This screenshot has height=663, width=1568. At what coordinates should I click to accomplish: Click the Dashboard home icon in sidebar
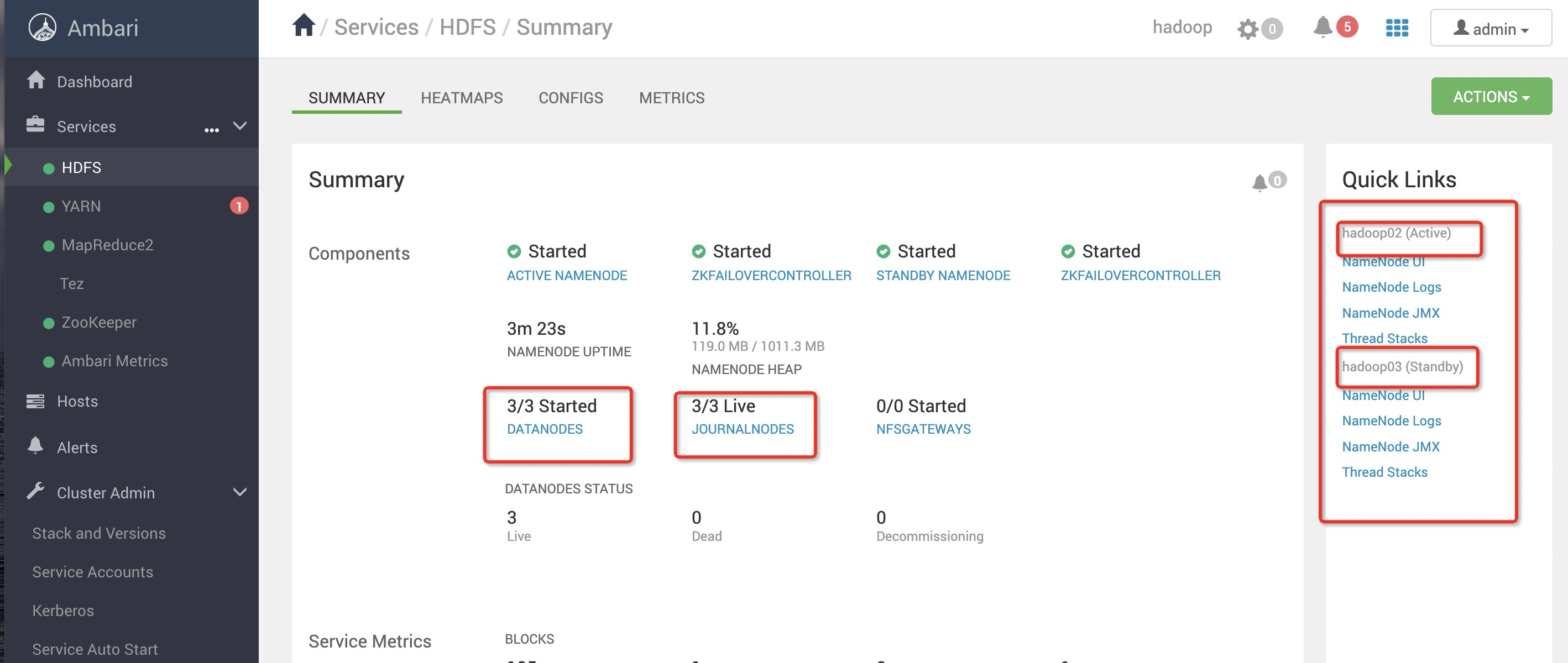(36, 80)
